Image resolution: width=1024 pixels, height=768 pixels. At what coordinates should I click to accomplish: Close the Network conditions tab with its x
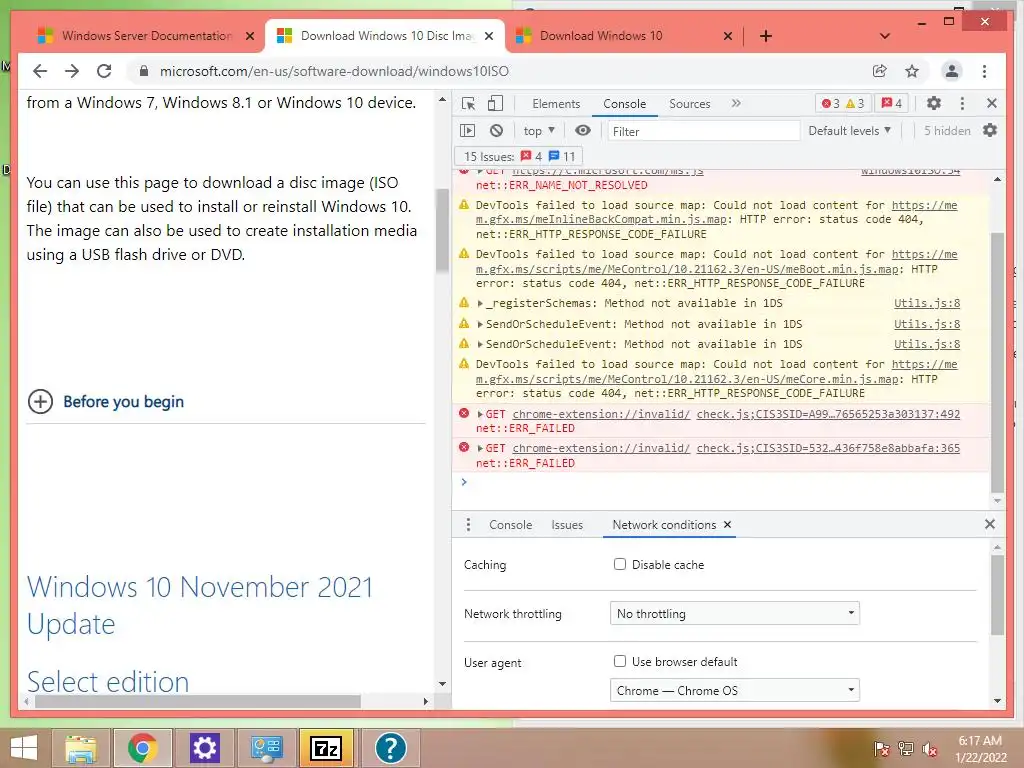tap(728, 524)
